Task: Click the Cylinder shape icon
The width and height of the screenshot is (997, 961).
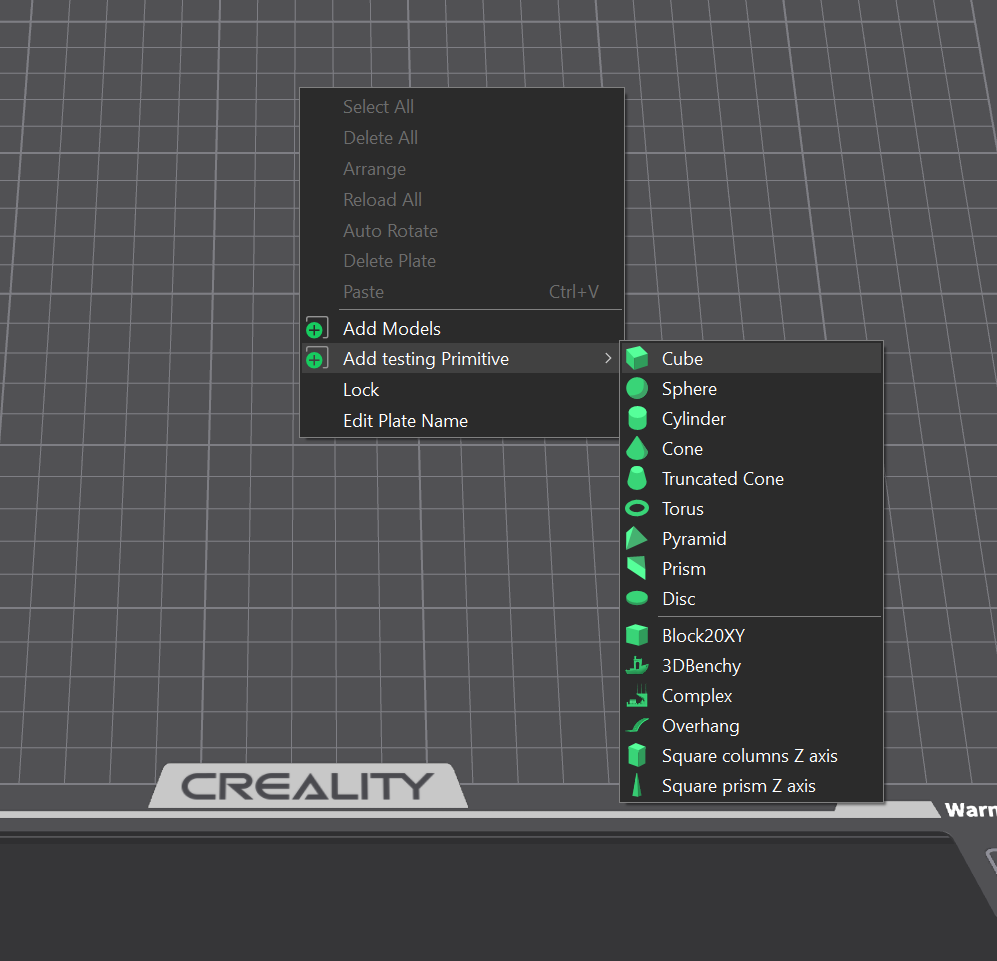Action: point(637,419)
